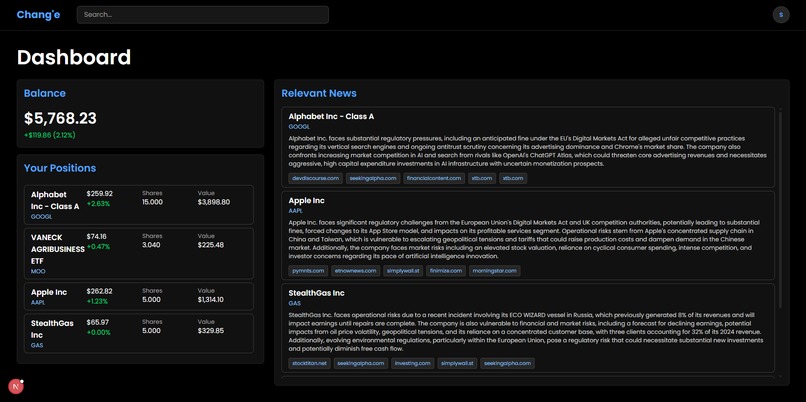
Task: Click the $5,768.23 balance amount
Action: [60, 118]
